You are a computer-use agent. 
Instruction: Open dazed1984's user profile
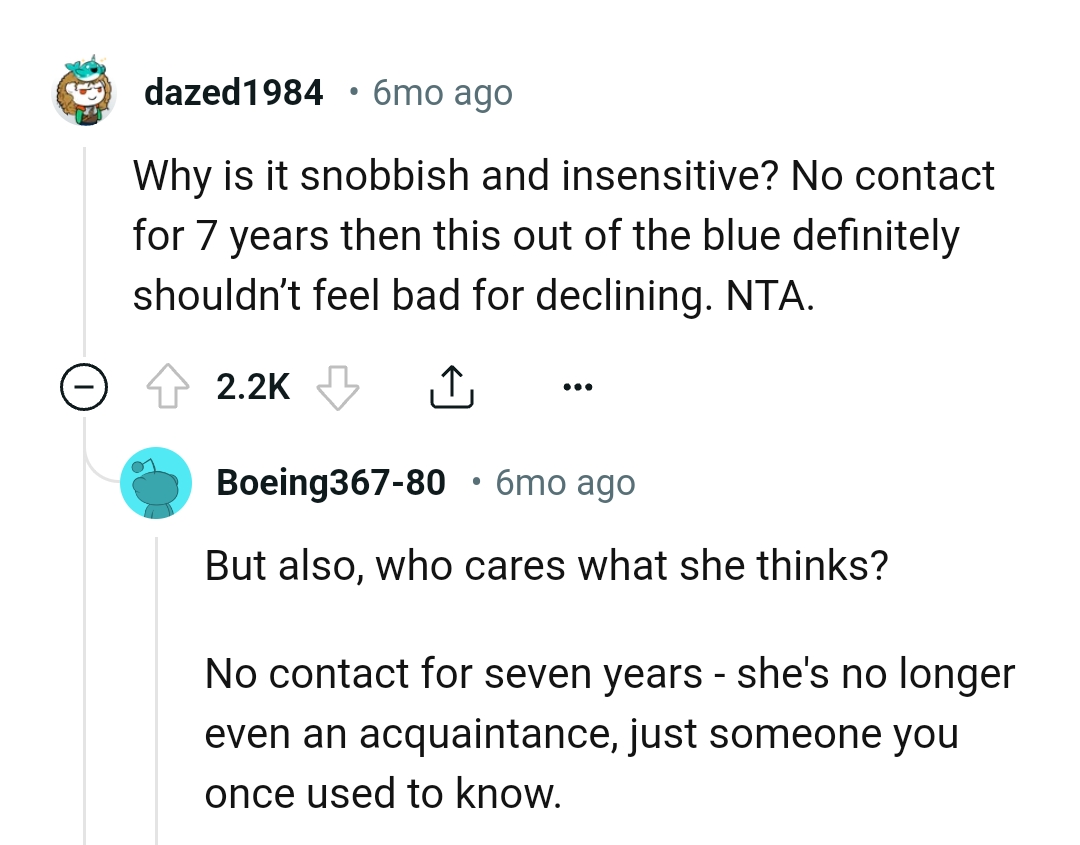point(233,92)
